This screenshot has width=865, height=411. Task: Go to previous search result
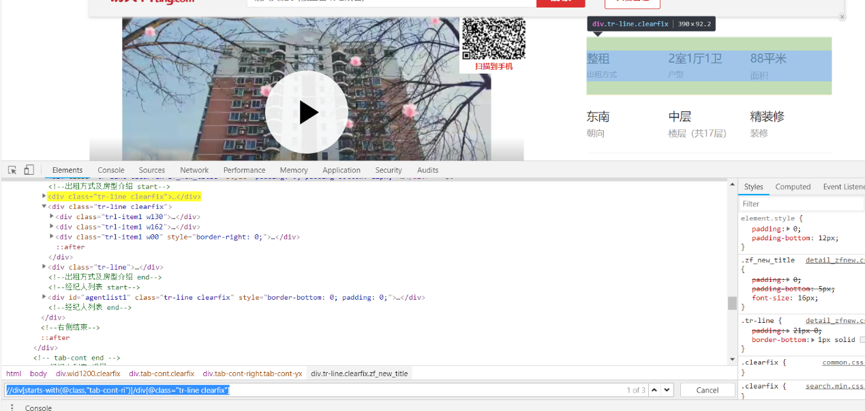(654, 390)
